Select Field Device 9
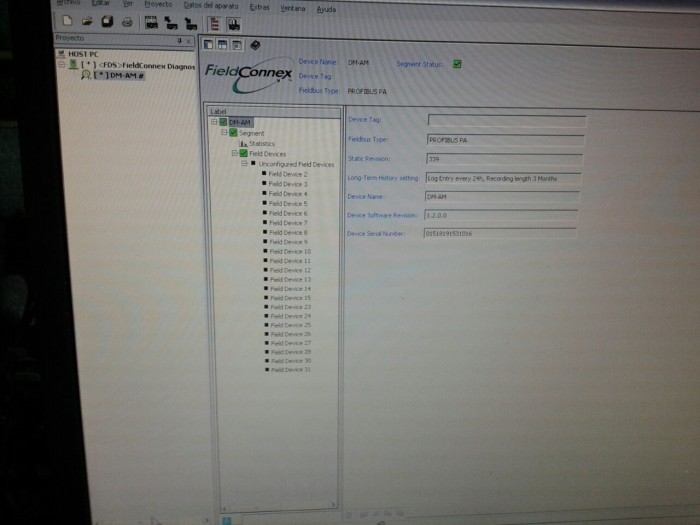The width and height of the screenshot is (700, 525). pyautogui.click(x=288, y=242)
